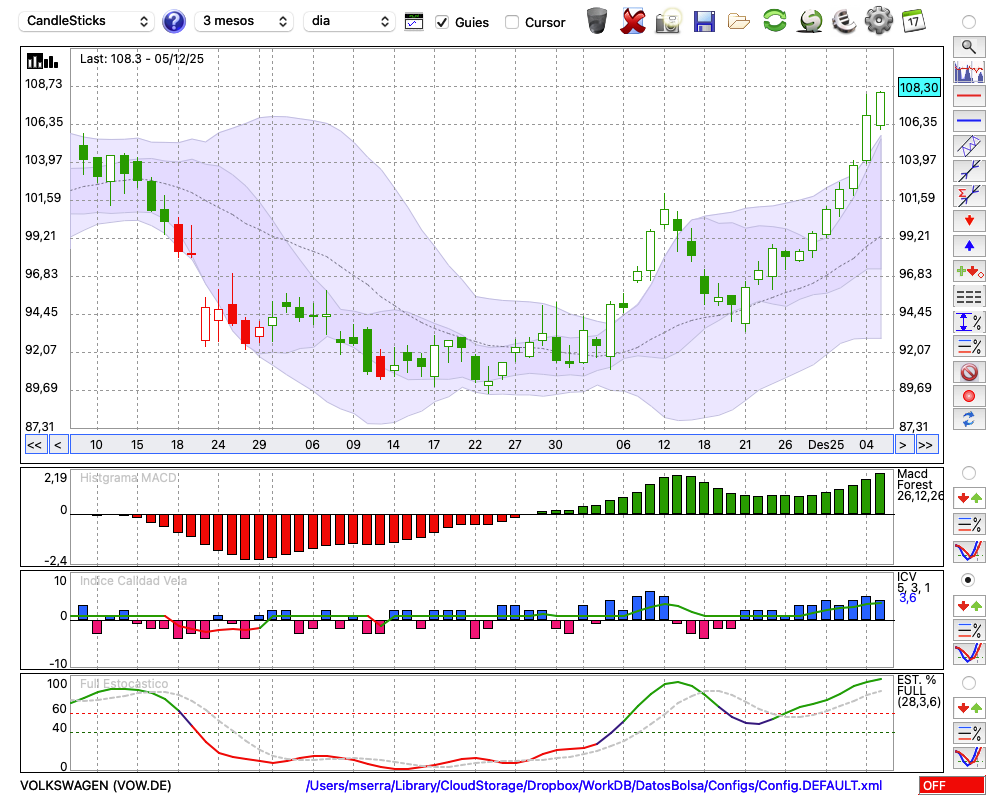Uncheck the Guies checkbox
The height and width of the screenshot is (800, 1000).
tap(443, 22)
